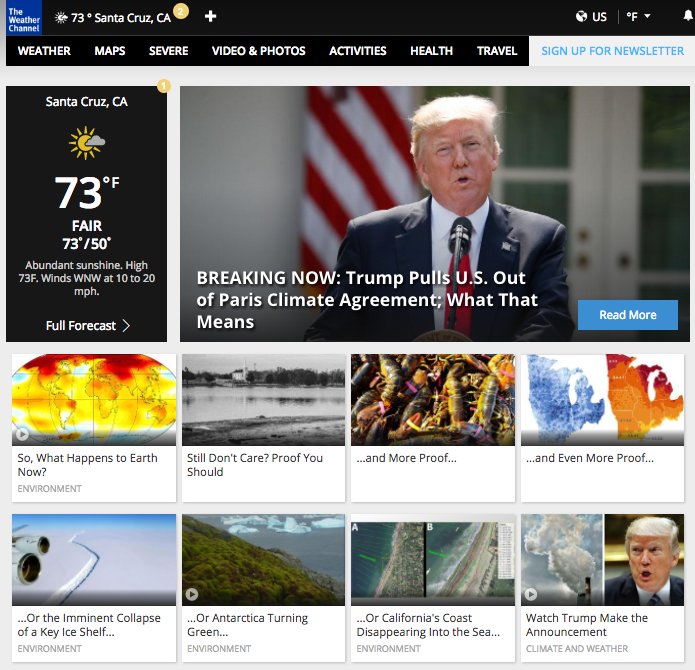Open the blue and orange map thumbnail

602,400
